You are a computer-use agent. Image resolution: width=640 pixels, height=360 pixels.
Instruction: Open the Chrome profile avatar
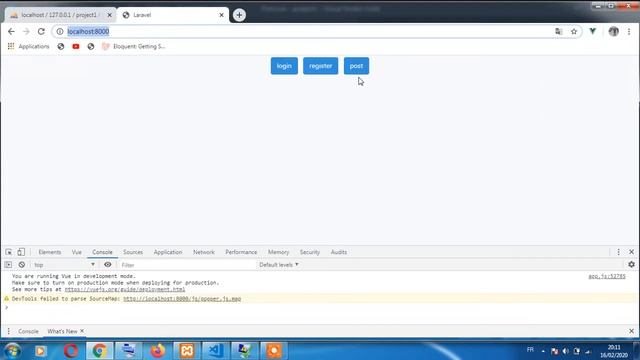tap(613, 31)
